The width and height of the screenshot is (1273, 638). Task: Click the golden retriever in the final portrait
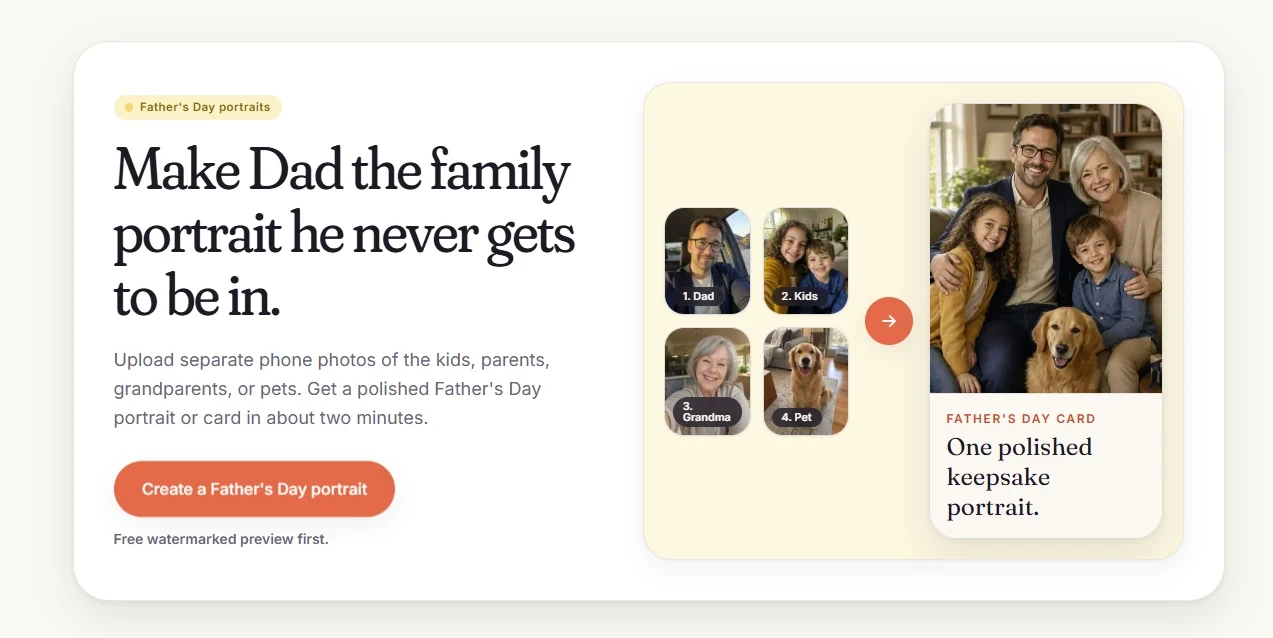click(1064, 349)
